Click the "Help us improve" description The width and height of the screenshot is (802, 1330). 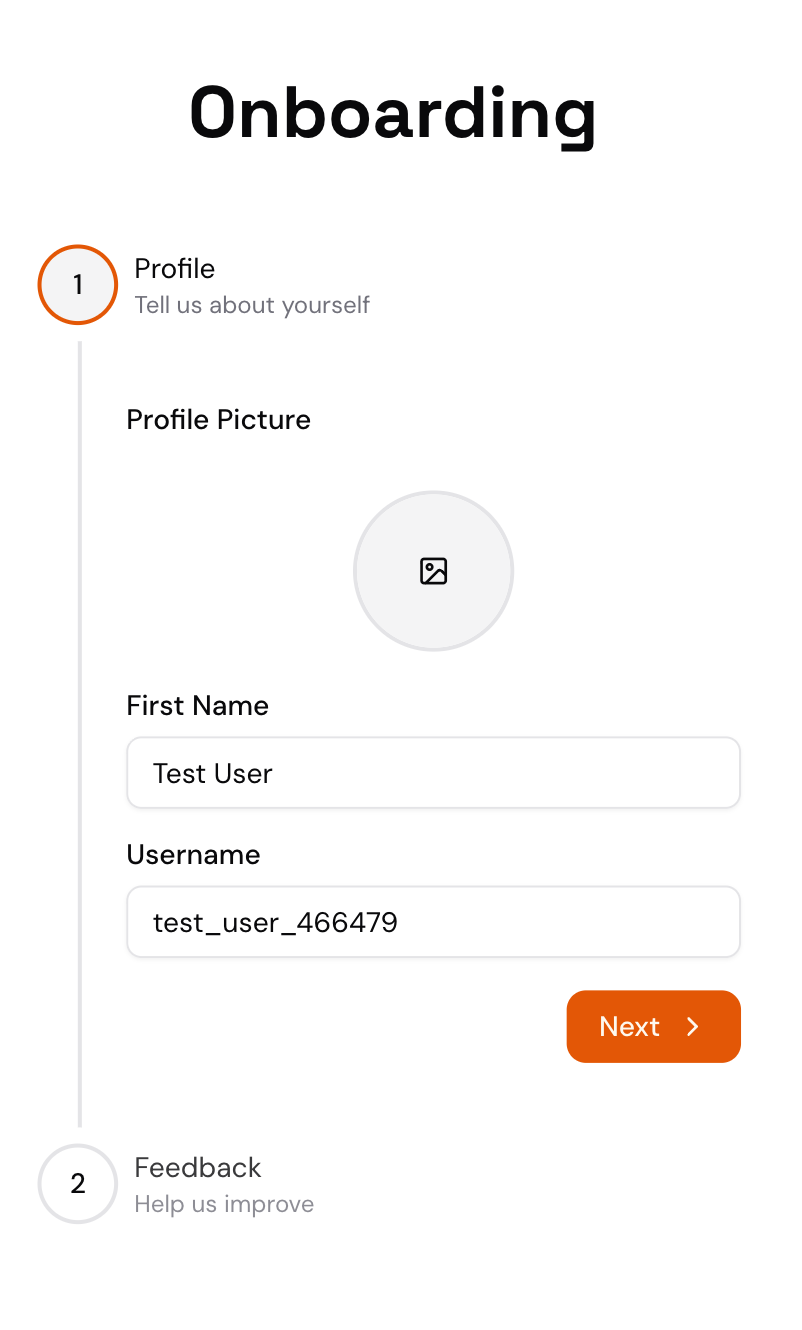click(x=224, y=1204)
